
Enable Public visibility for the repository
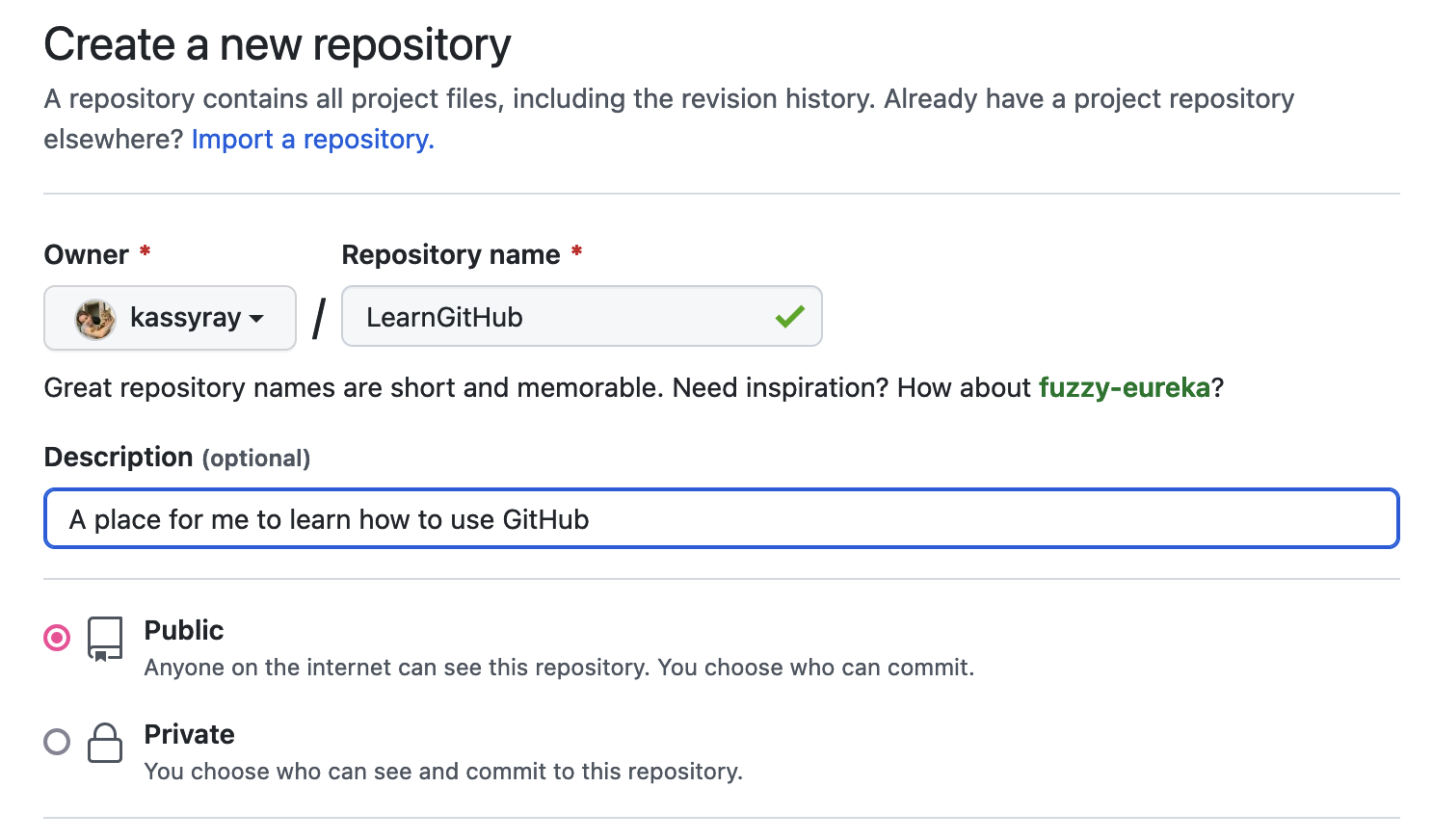56,637
